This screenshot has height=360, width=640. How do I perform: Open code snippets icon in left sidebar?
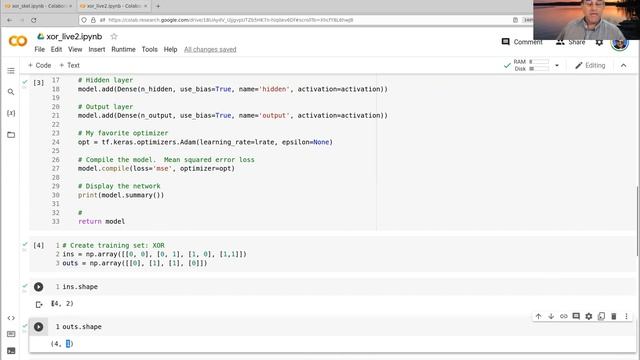pos(11,318)
